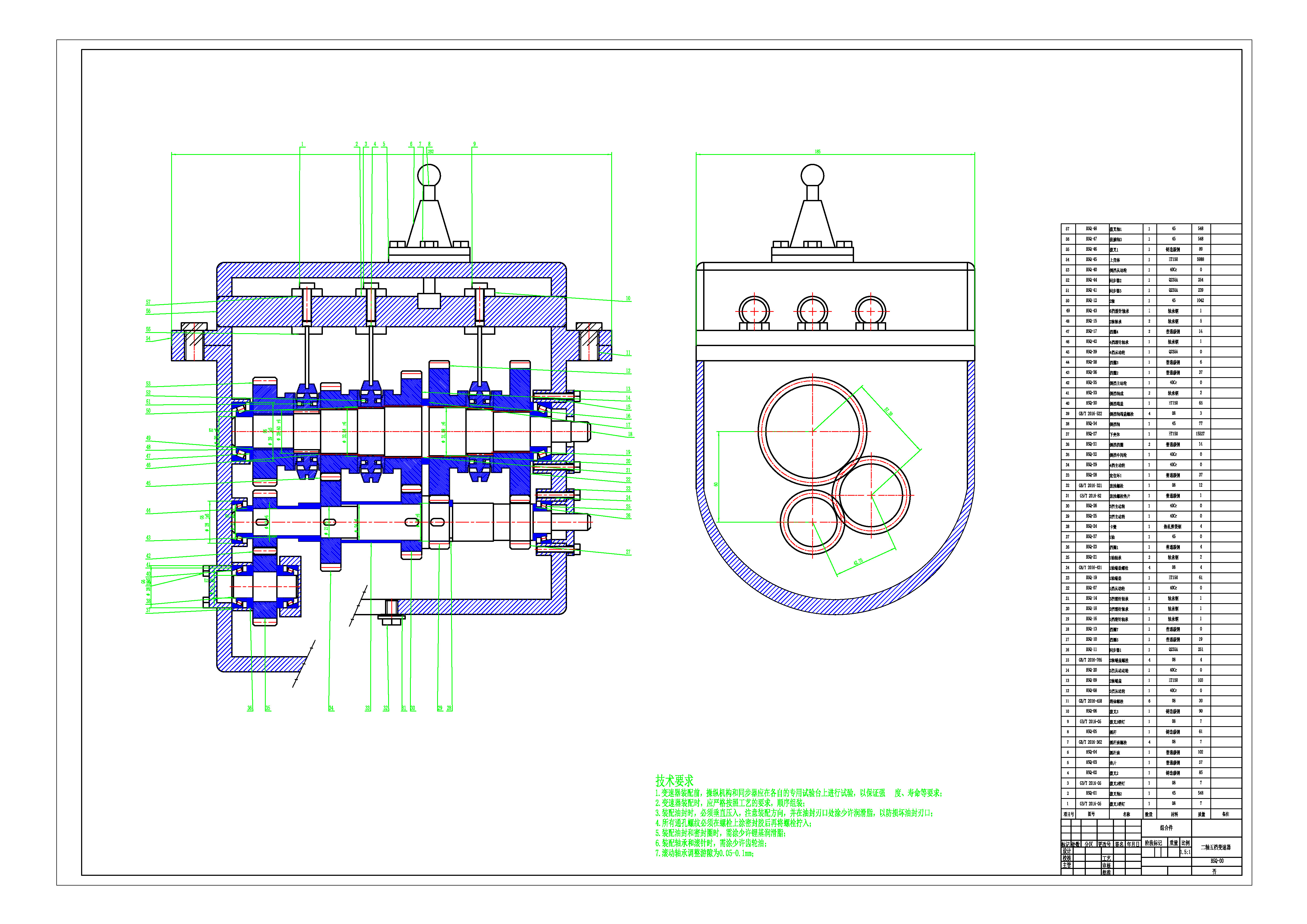Click the '设计' label in the title block
The height and width of the screenshot is (924, 1307).
click(1067, 851)
